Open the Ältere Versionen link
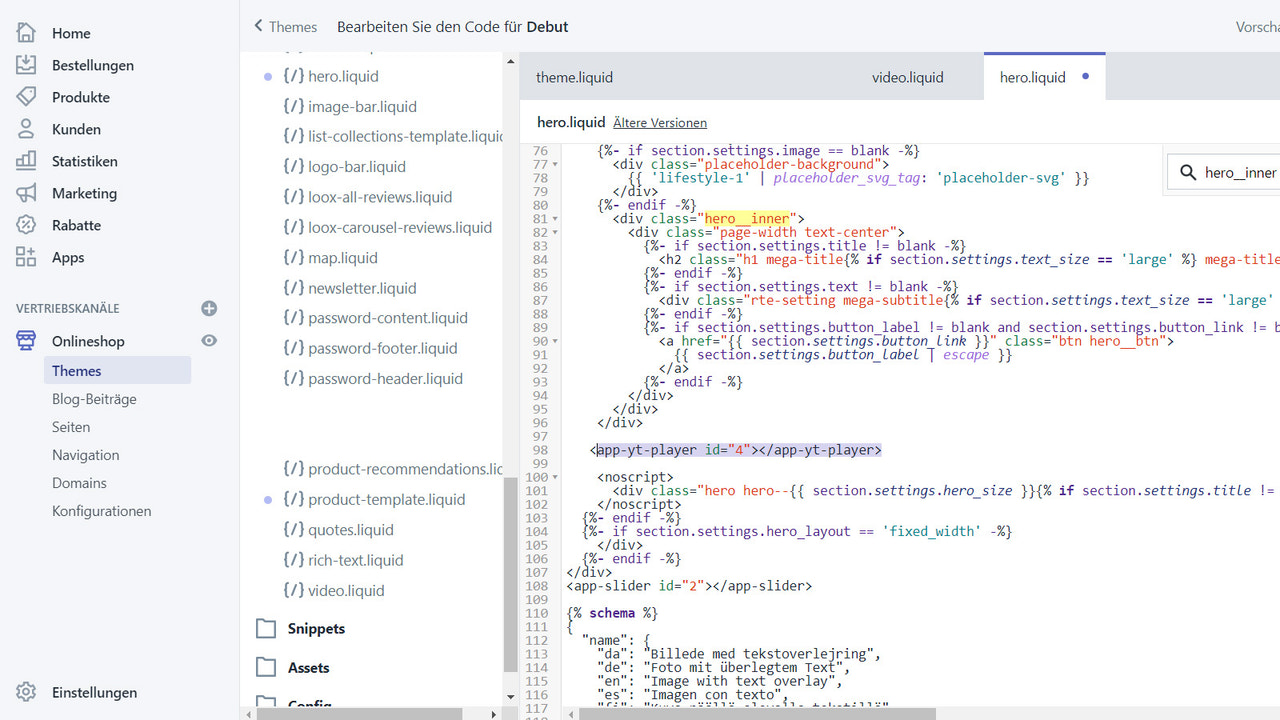The height and width of the screenshot is (720, 1280). (660, 123)
